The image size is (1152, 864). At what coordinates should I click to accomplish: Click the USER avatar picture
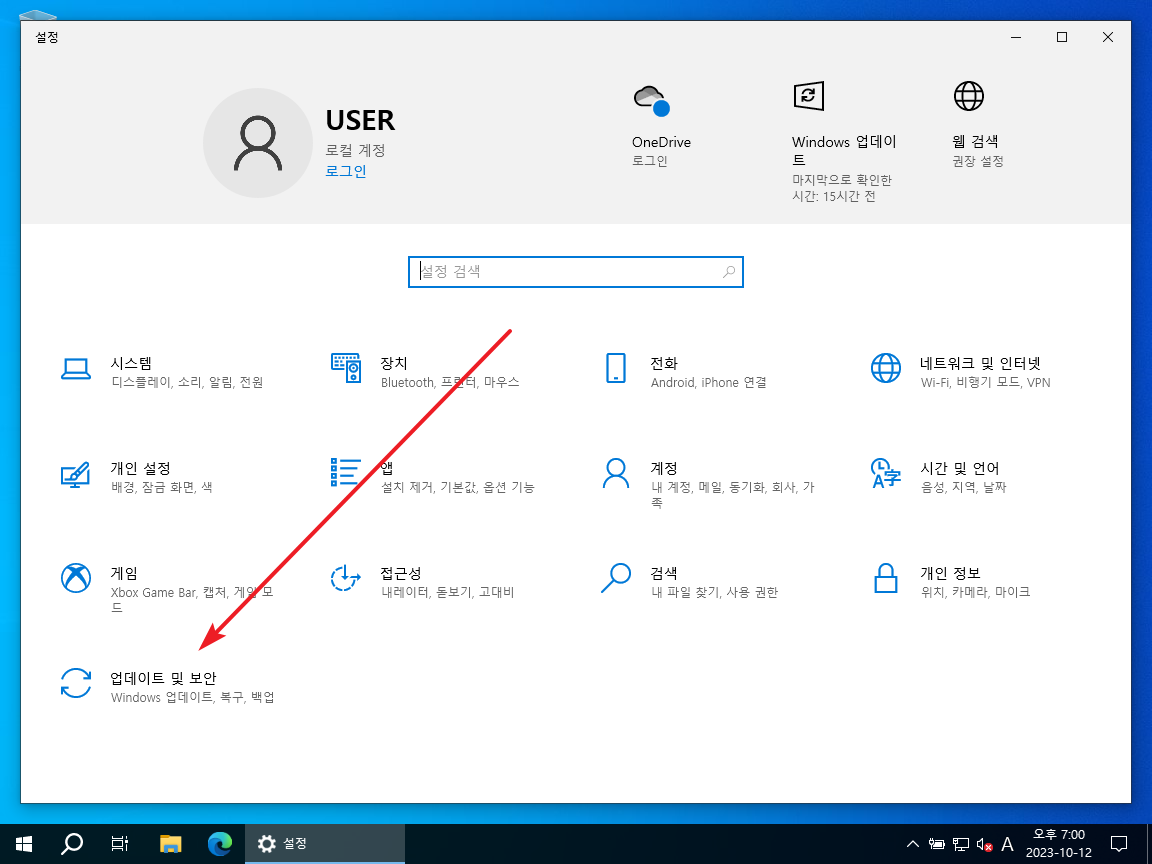(x=258, y=143)
